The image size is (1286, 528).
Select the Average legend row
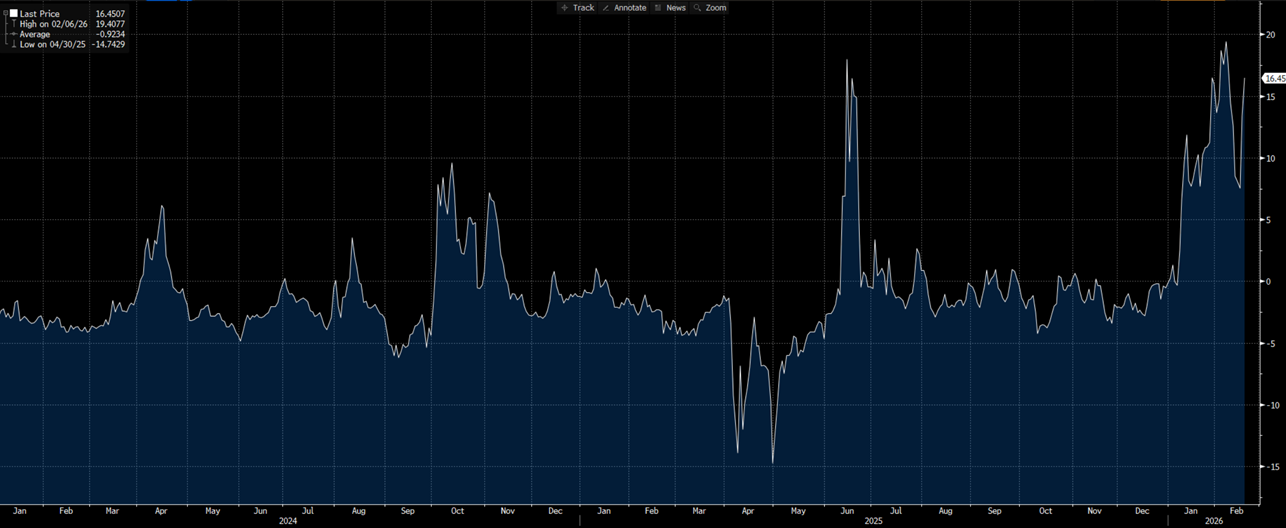(35, 34)
